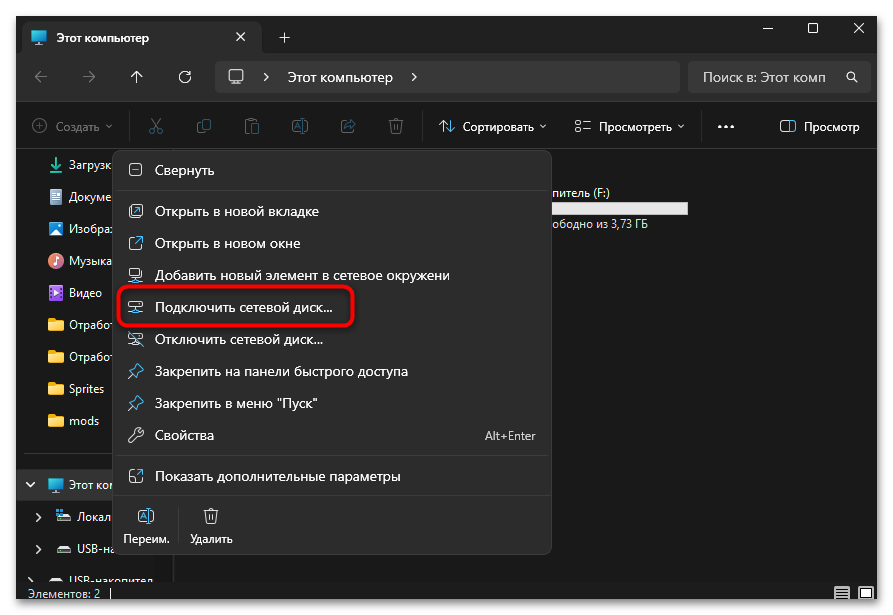Switch to large icons view in status bar
The height and width of the screenshot is (615, 893).
[x=866, y=593]
